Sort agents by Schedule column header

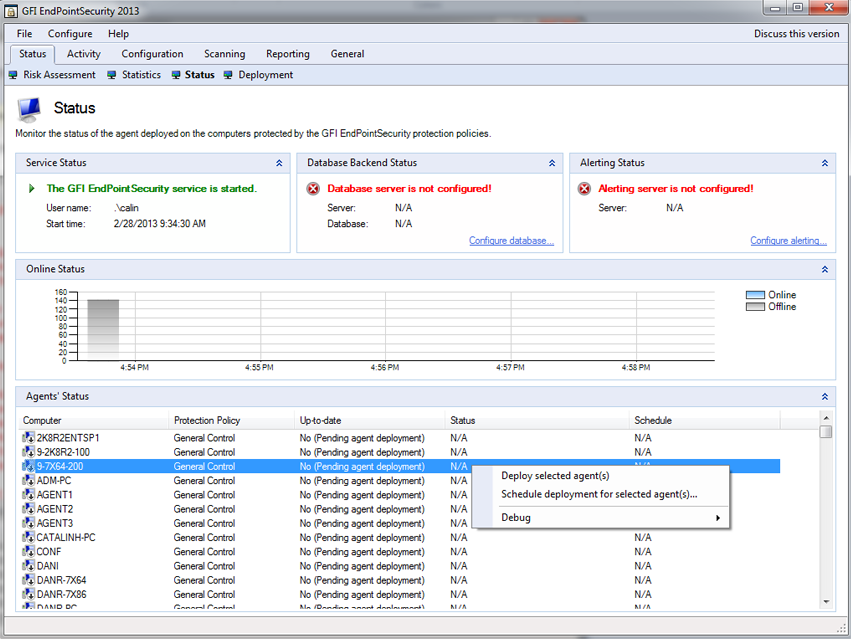click(704, 420)
